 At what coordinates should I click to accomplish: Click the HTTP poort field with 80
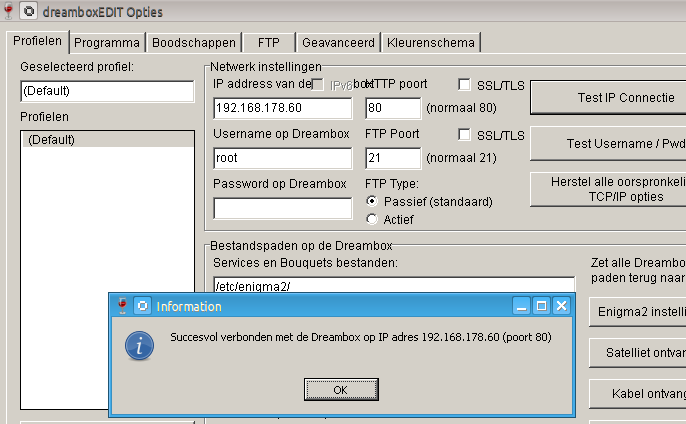pos(393,108)
